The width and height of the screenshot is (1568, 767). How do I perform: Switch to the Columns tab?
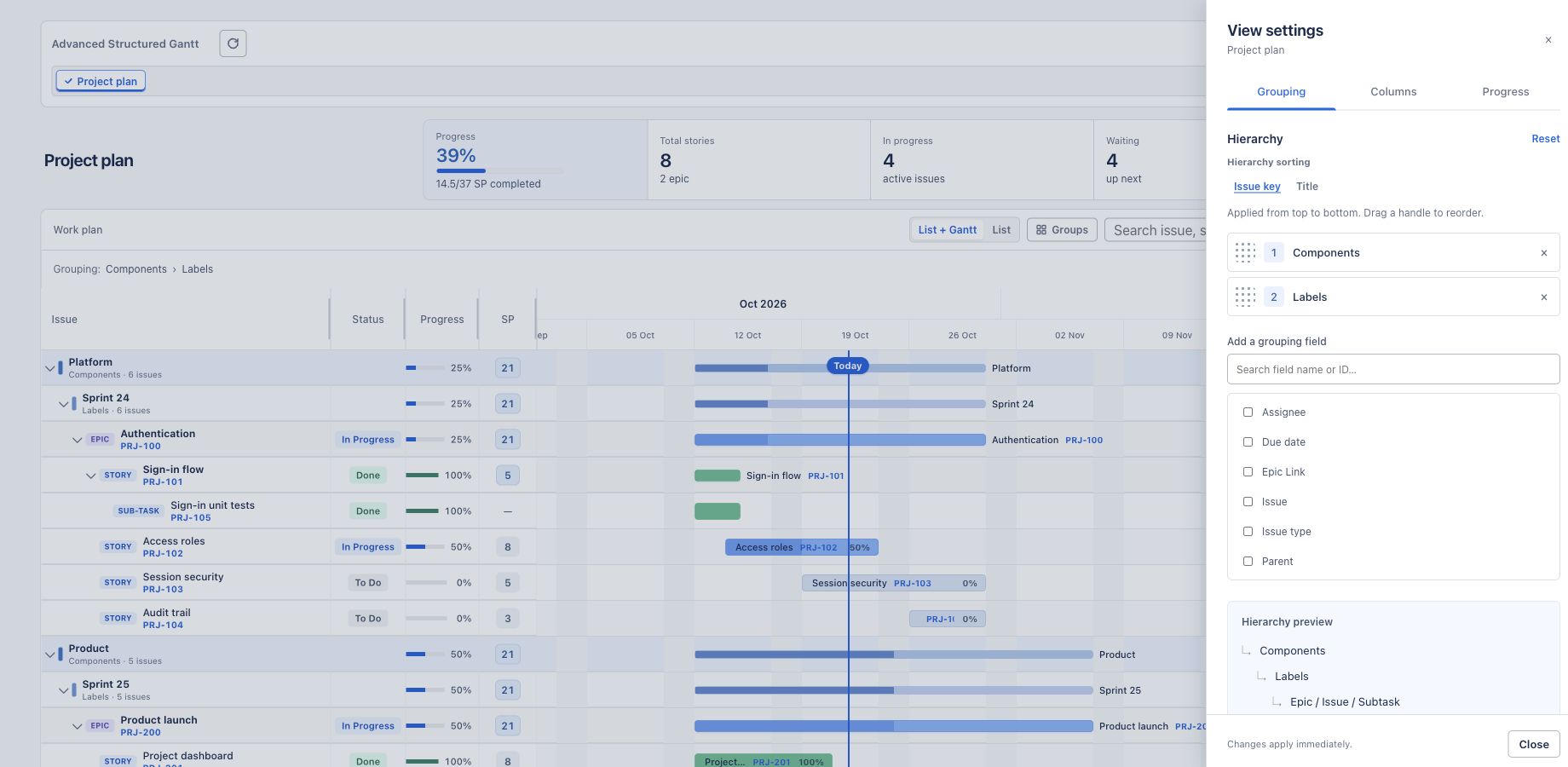coord(1393,92)
